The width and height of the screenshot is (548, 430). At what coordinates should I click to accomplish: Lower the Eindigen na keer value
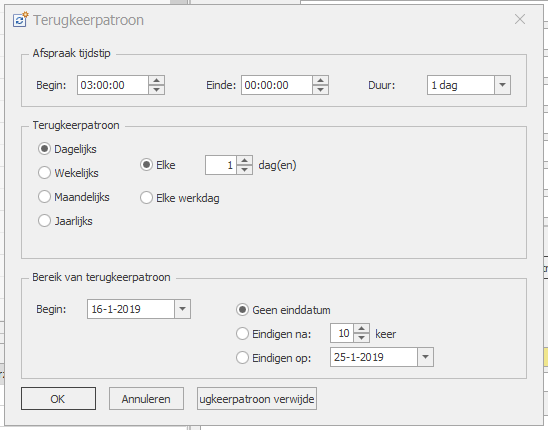coord(361,338)
